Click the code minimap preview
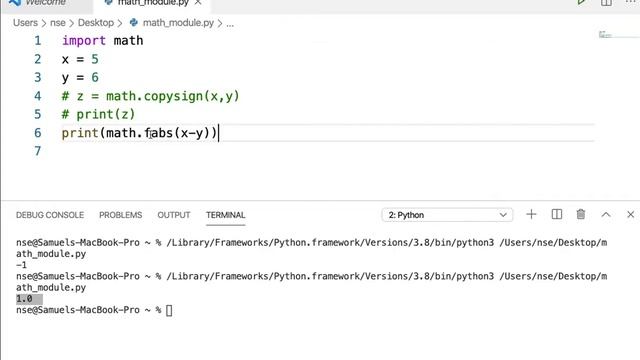This screenshot has width=640, height=360. pos(605,35)
